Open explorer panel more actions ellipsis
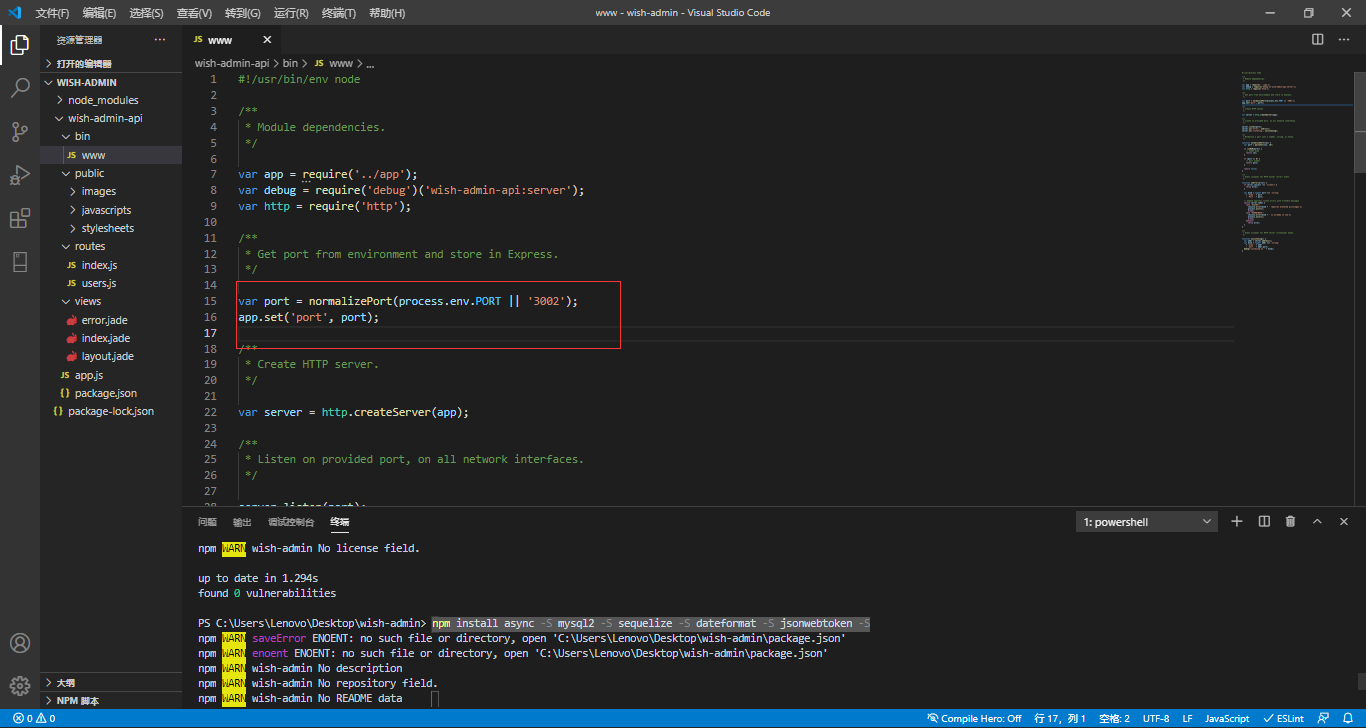This screenshot has height=728, width=1366. tap(160, 40)
